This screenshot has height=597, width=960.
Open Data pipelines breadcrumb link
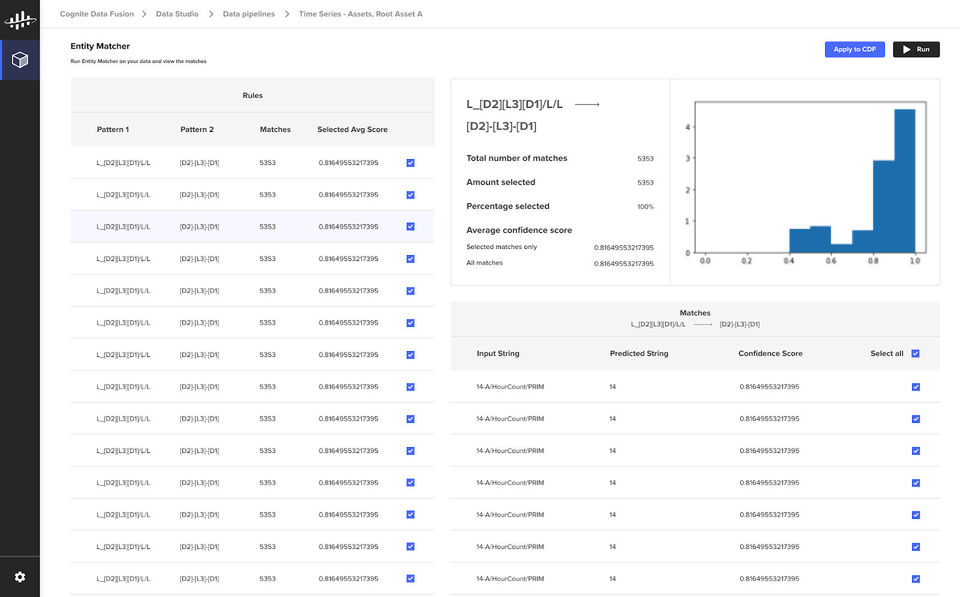point(248,14)
